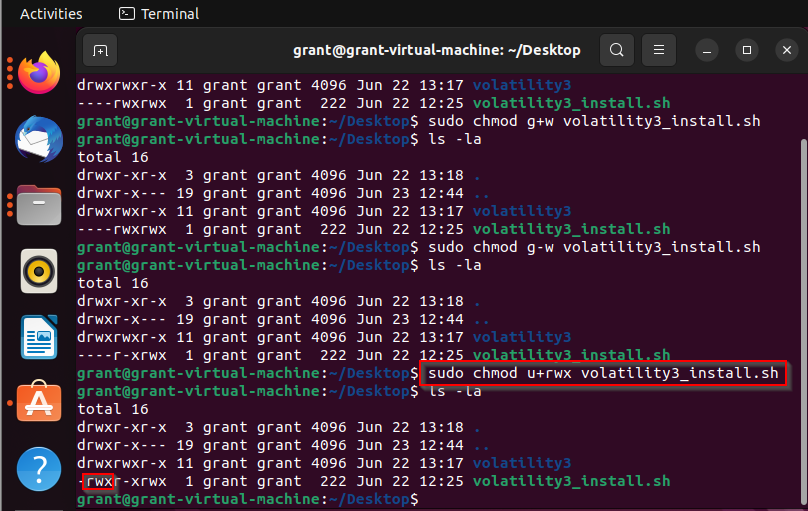Open the Help icon in dock
808x511 pixels.
39,469
